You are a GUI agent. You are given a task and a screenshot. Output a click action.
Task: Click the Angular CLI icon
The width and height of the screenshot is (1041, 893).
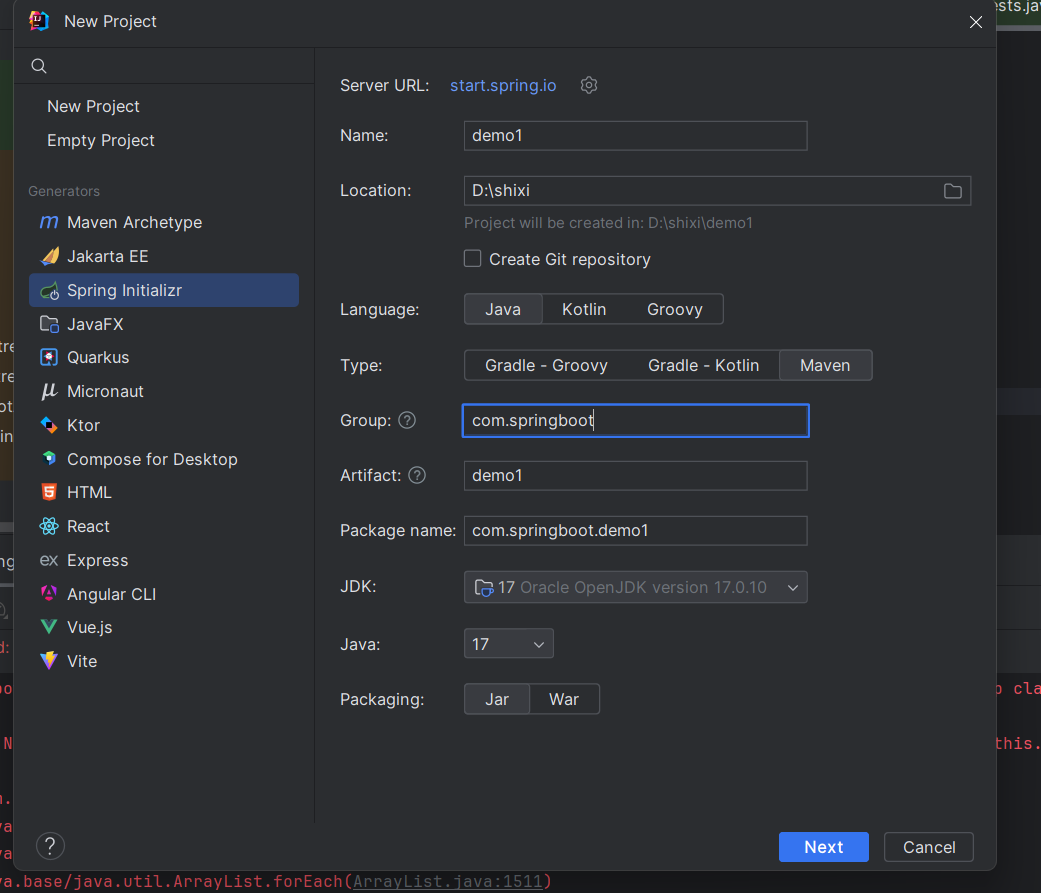[49, 594]
